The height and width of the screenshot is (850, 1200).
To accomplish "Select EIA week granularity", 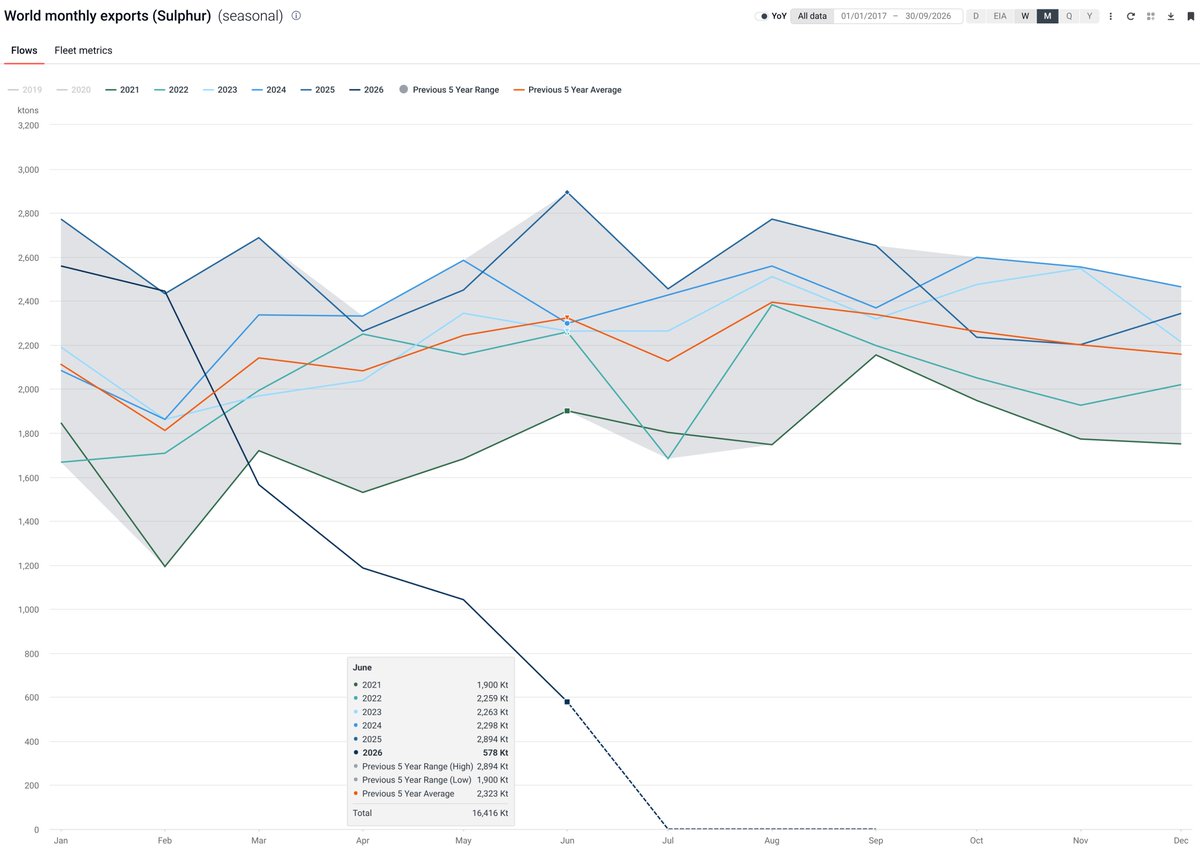I will click(1000, 16).
